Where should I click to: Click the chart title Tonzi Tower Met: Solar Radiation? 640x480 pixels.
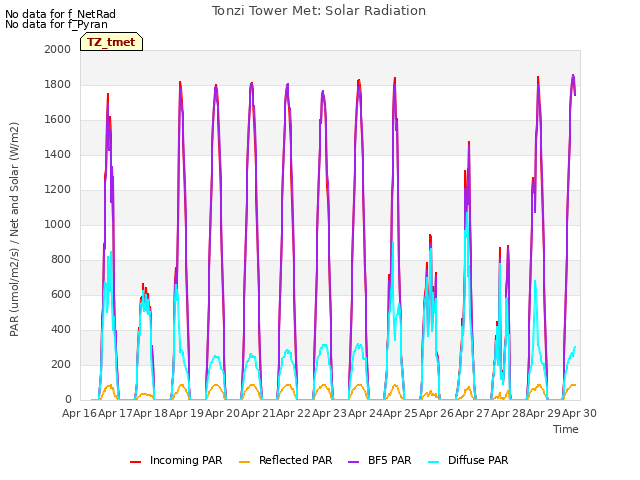click(x=319, y=11)
